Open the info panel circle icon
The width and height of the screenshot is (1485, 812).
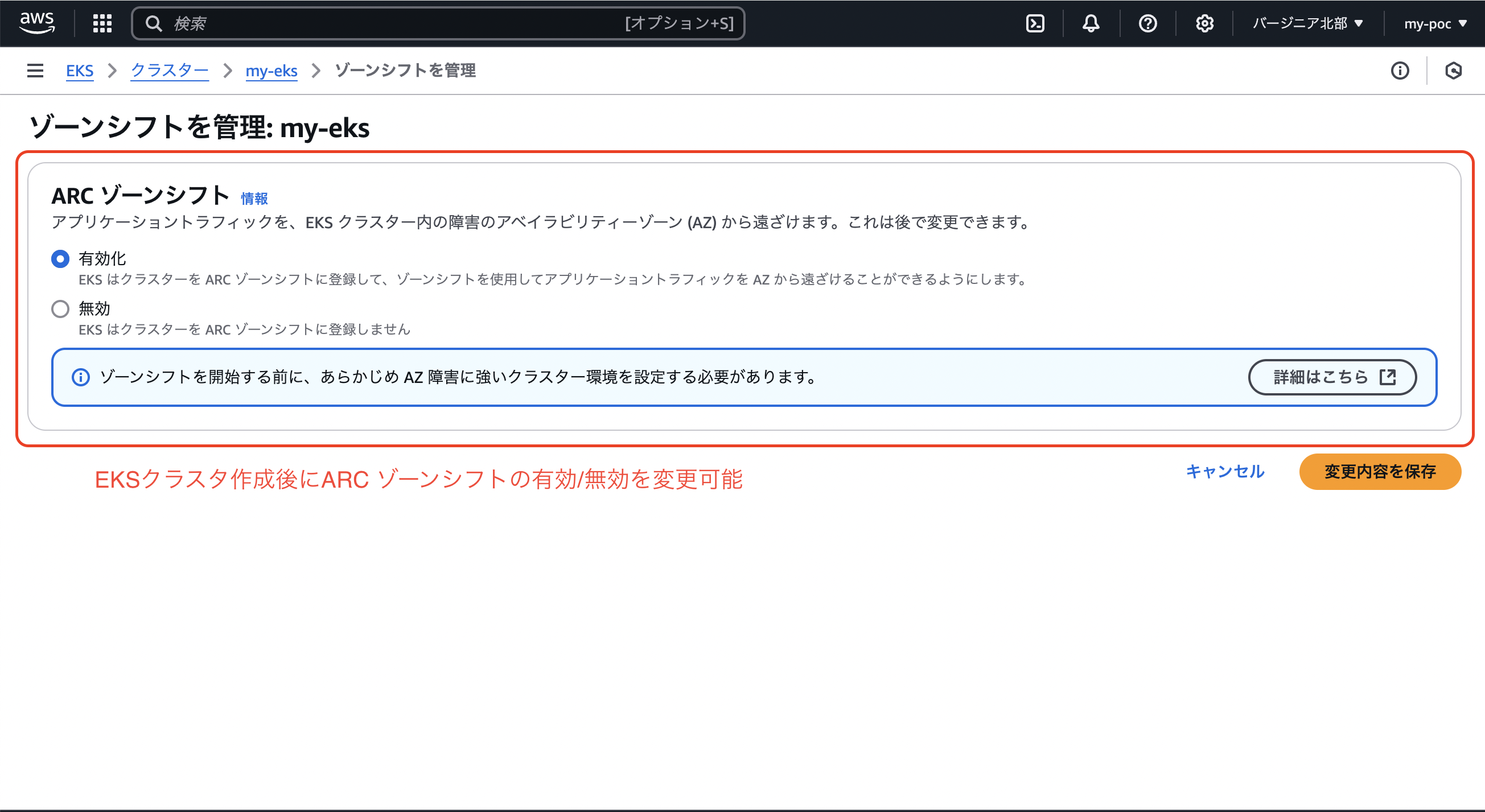coord(1400,71)
